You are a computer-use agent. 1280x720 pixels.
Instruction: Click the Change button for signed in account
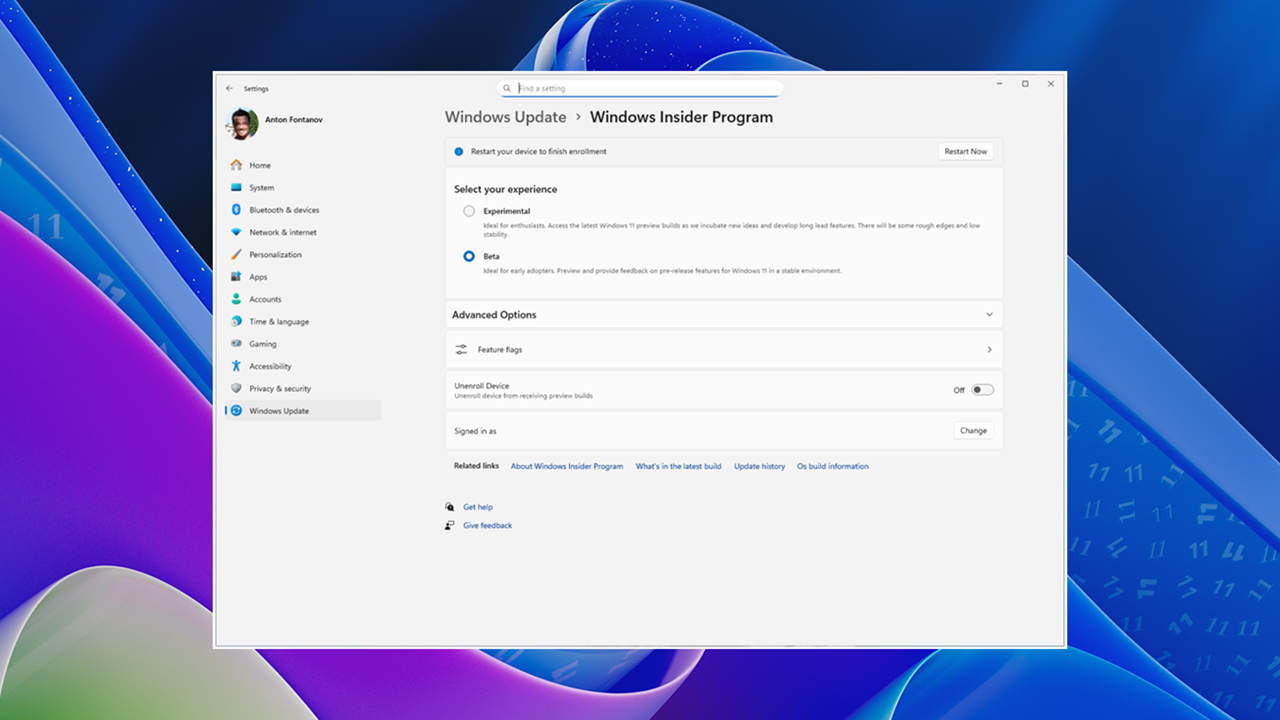pyautogui.click(x=973, y=431)
